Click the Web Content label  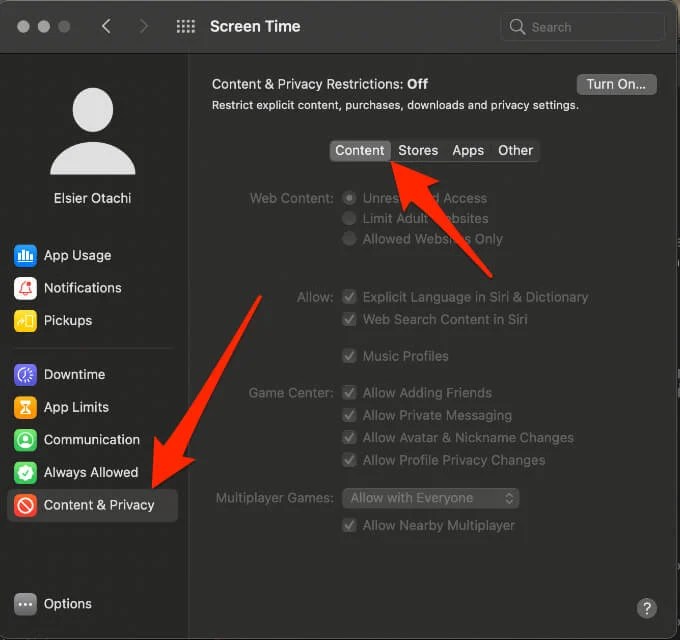click(x=291, y=198)
